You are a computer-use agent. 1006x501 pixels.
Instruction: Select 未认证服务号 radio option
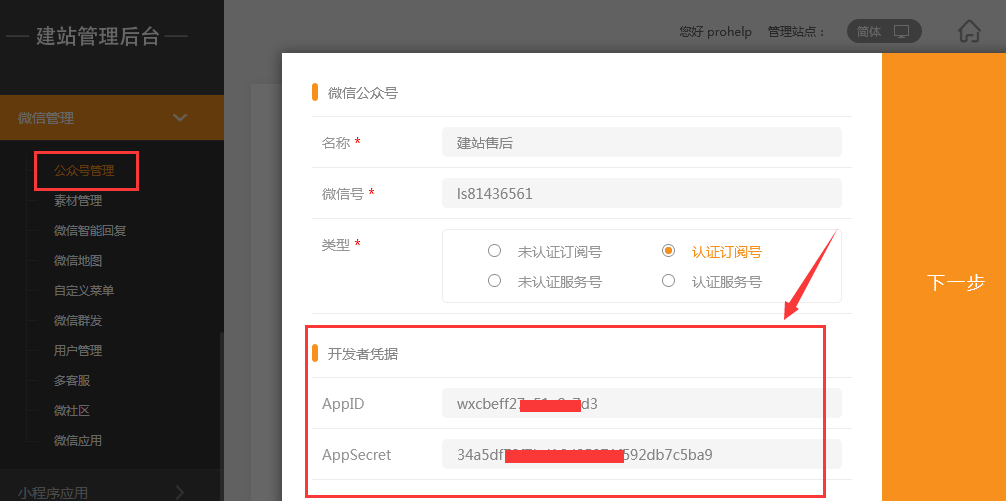pos(494,281)
